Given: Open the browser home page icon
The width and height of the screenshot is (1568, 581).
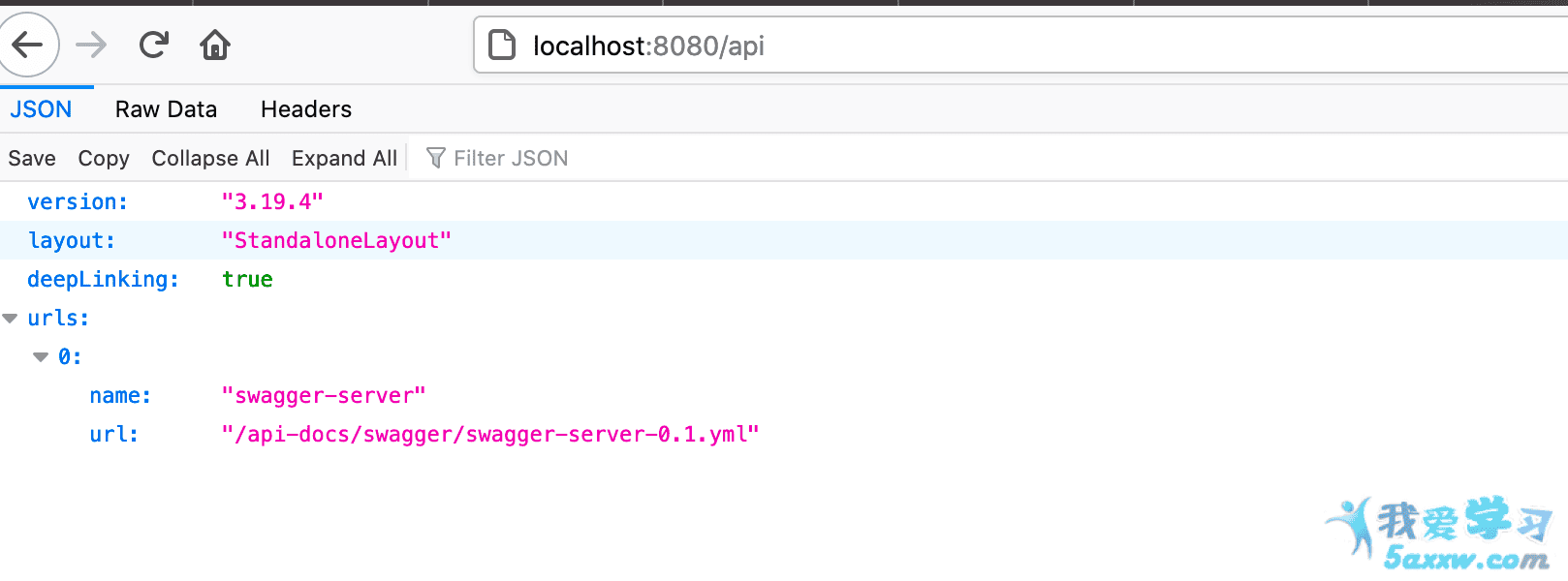Looking at the screenshot, I should click(214, 45).
